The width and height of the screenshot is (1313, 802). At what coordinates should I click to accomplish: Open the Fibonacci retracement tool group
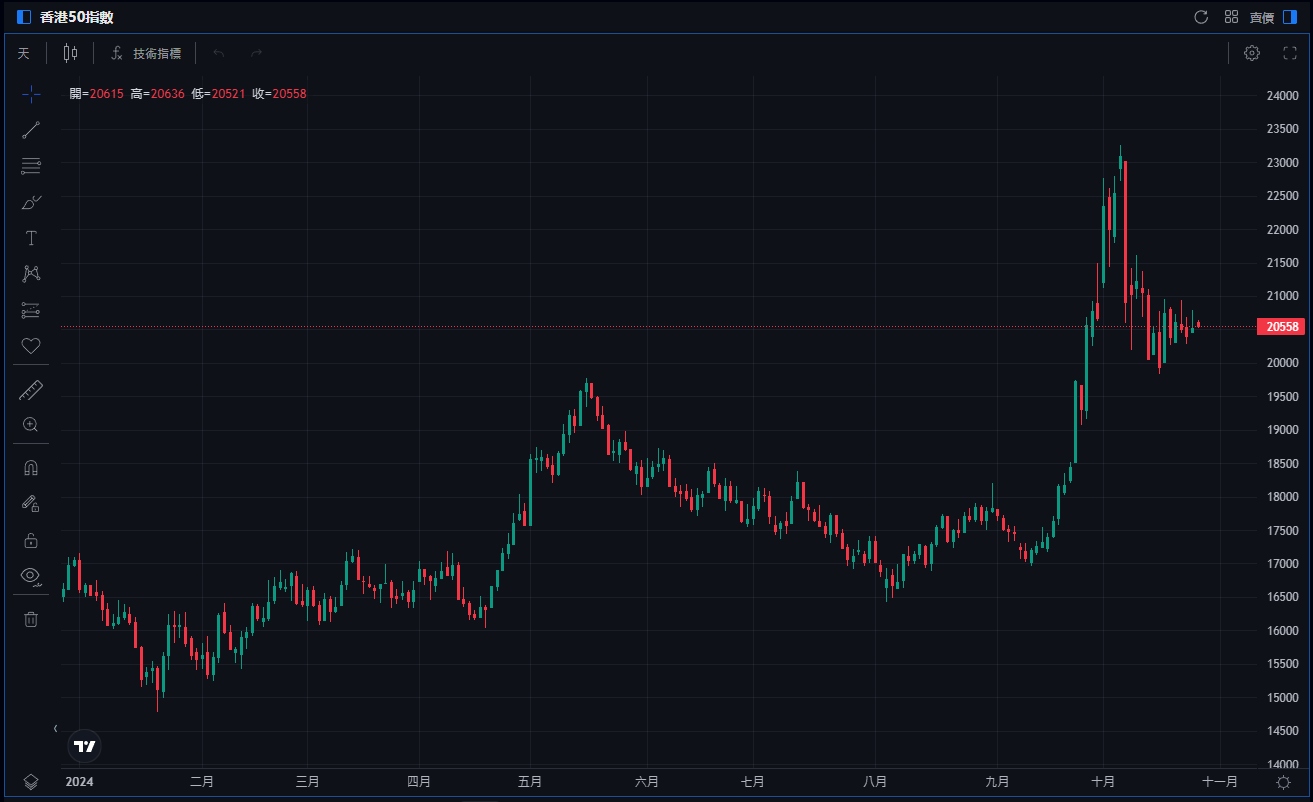31,166
